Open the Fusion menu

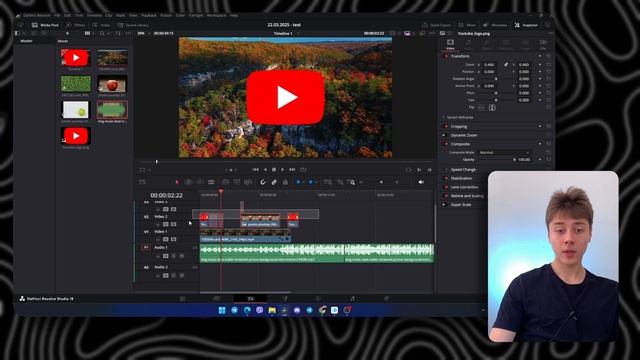click(166, 16)
